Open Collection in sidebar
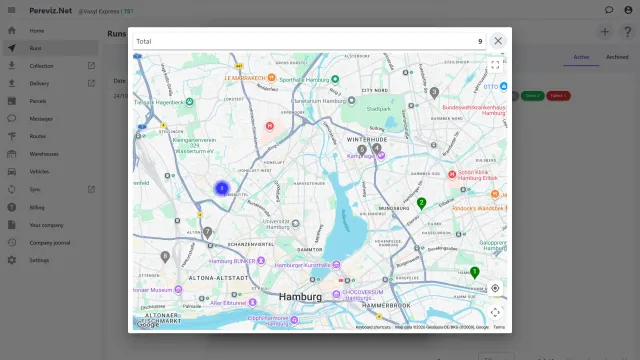640x360 pixels. pos(42,66)
